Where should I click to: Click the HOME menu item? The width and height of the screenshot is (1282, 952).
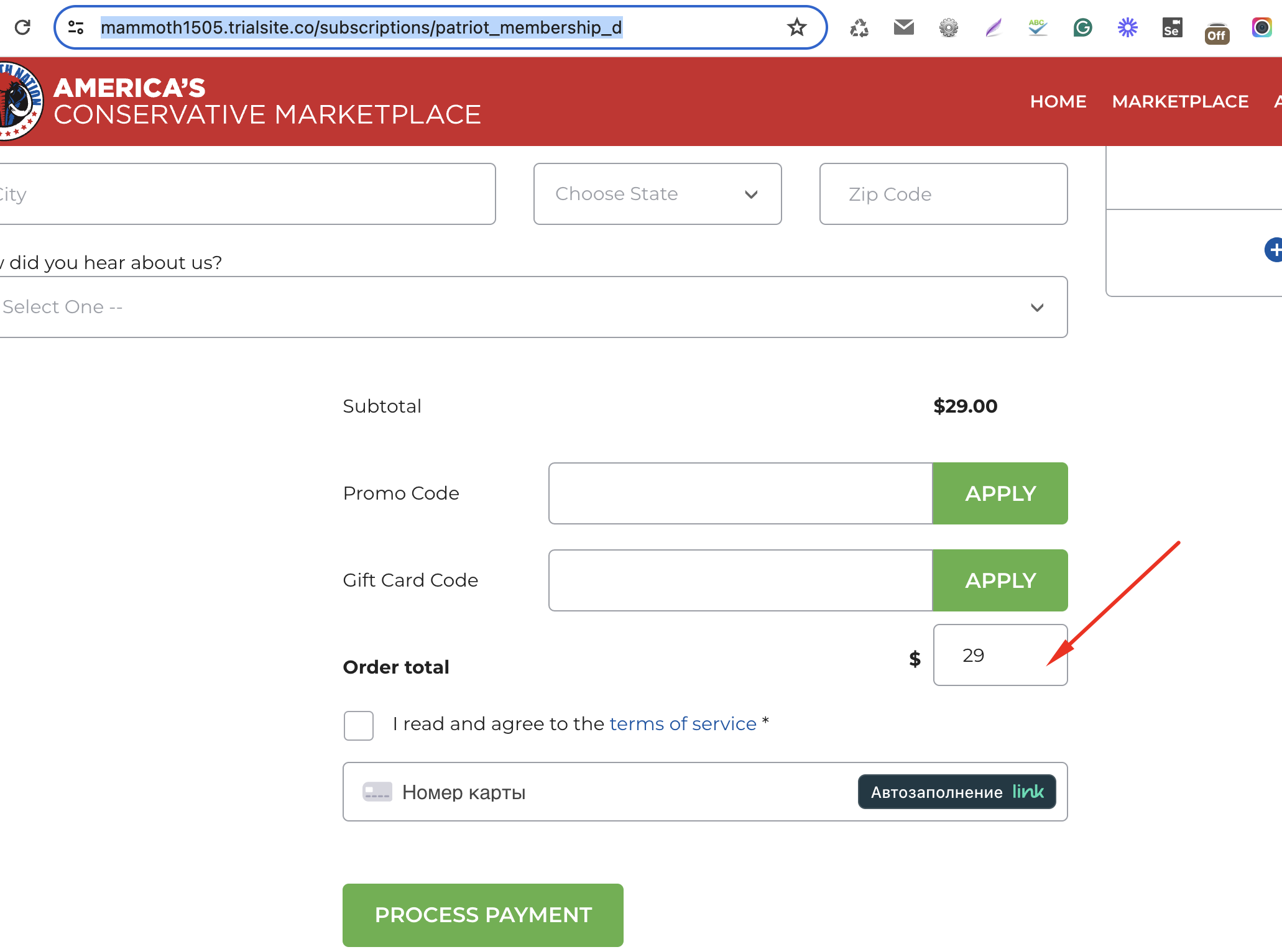pyautogui.click(x=1057, y=101)
